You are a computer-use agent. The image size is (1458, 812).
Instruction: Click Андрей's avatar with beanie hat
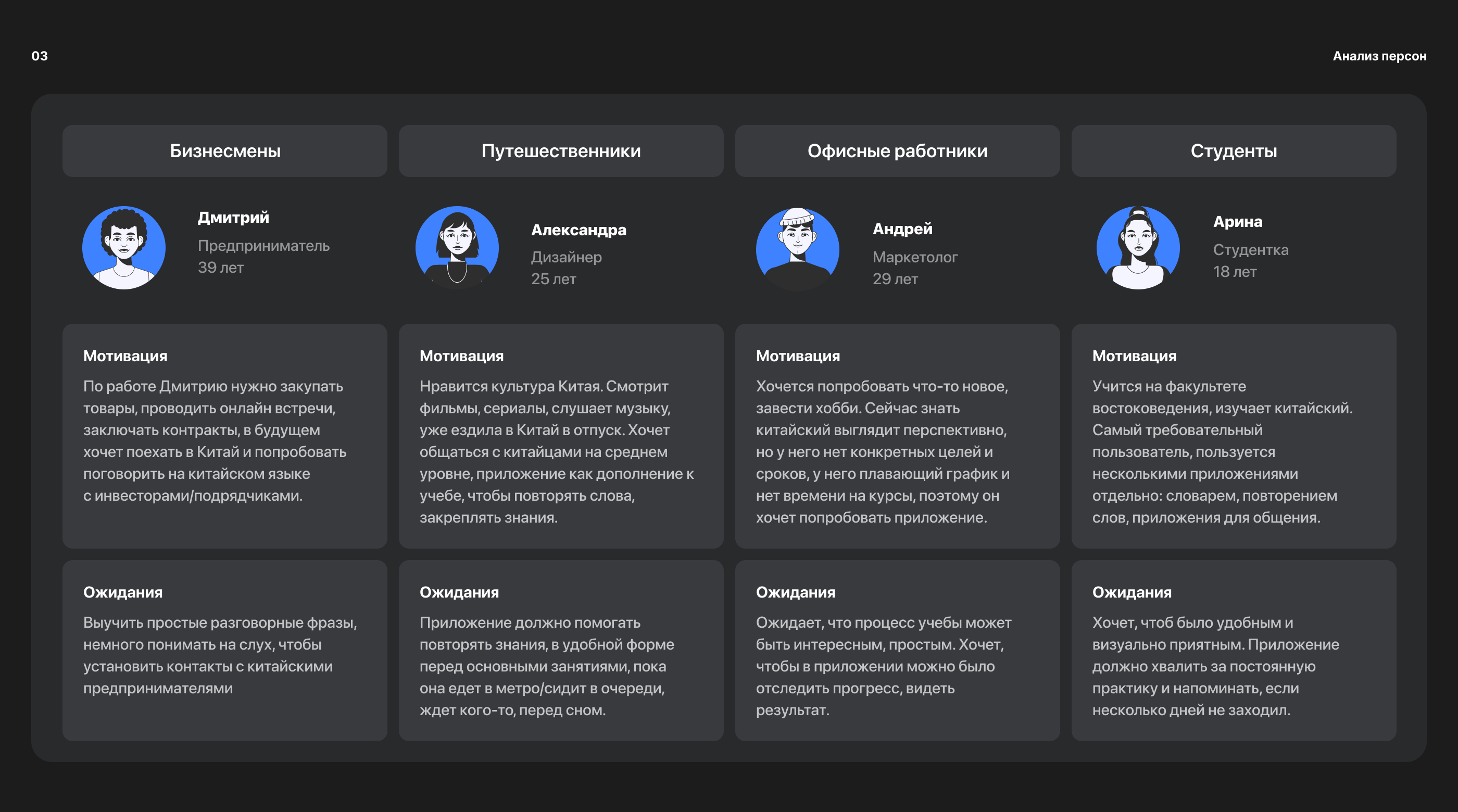(797, 249)
